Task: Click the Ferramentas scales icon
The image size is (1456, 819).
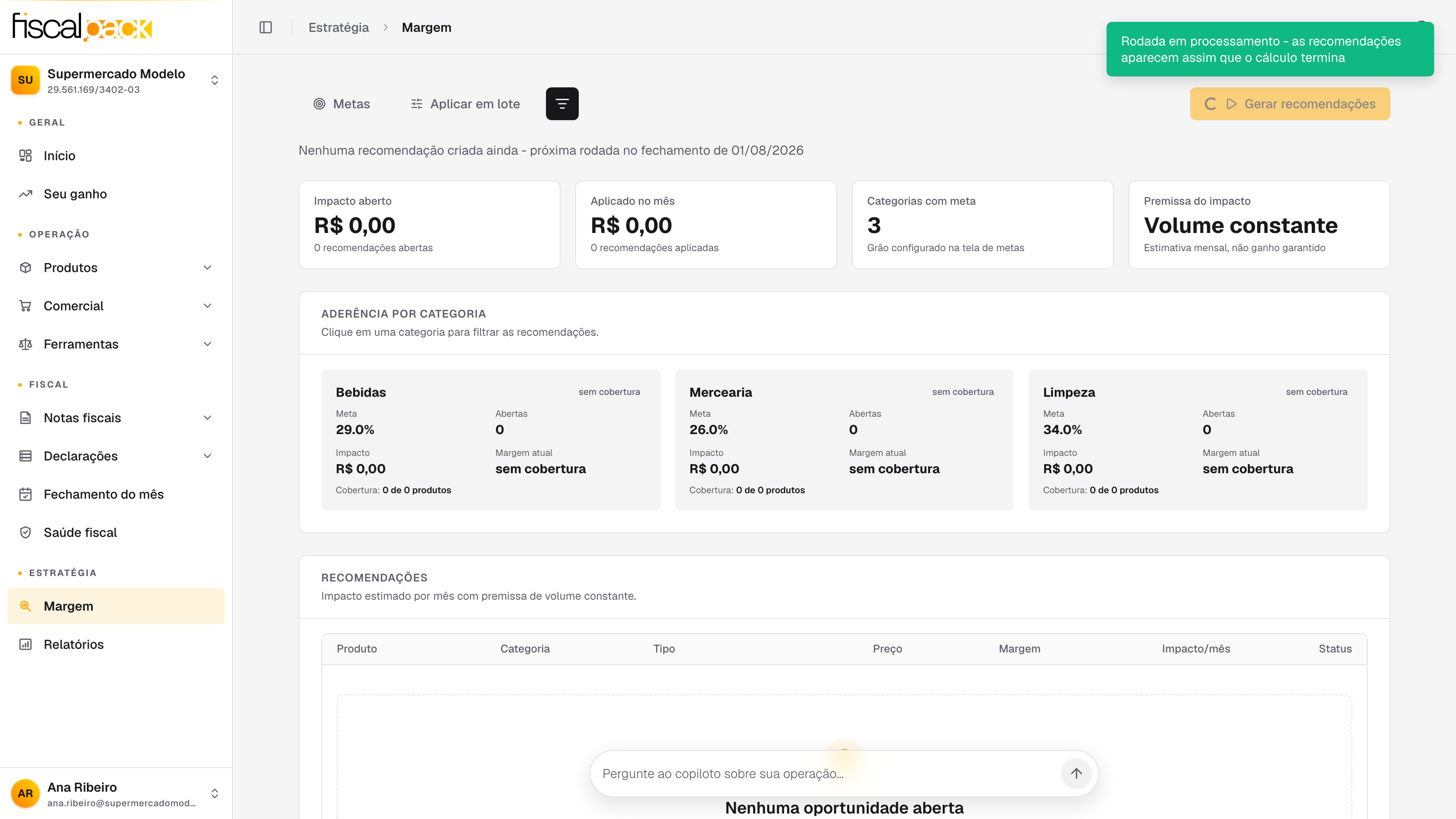Action: click(25, 344)
